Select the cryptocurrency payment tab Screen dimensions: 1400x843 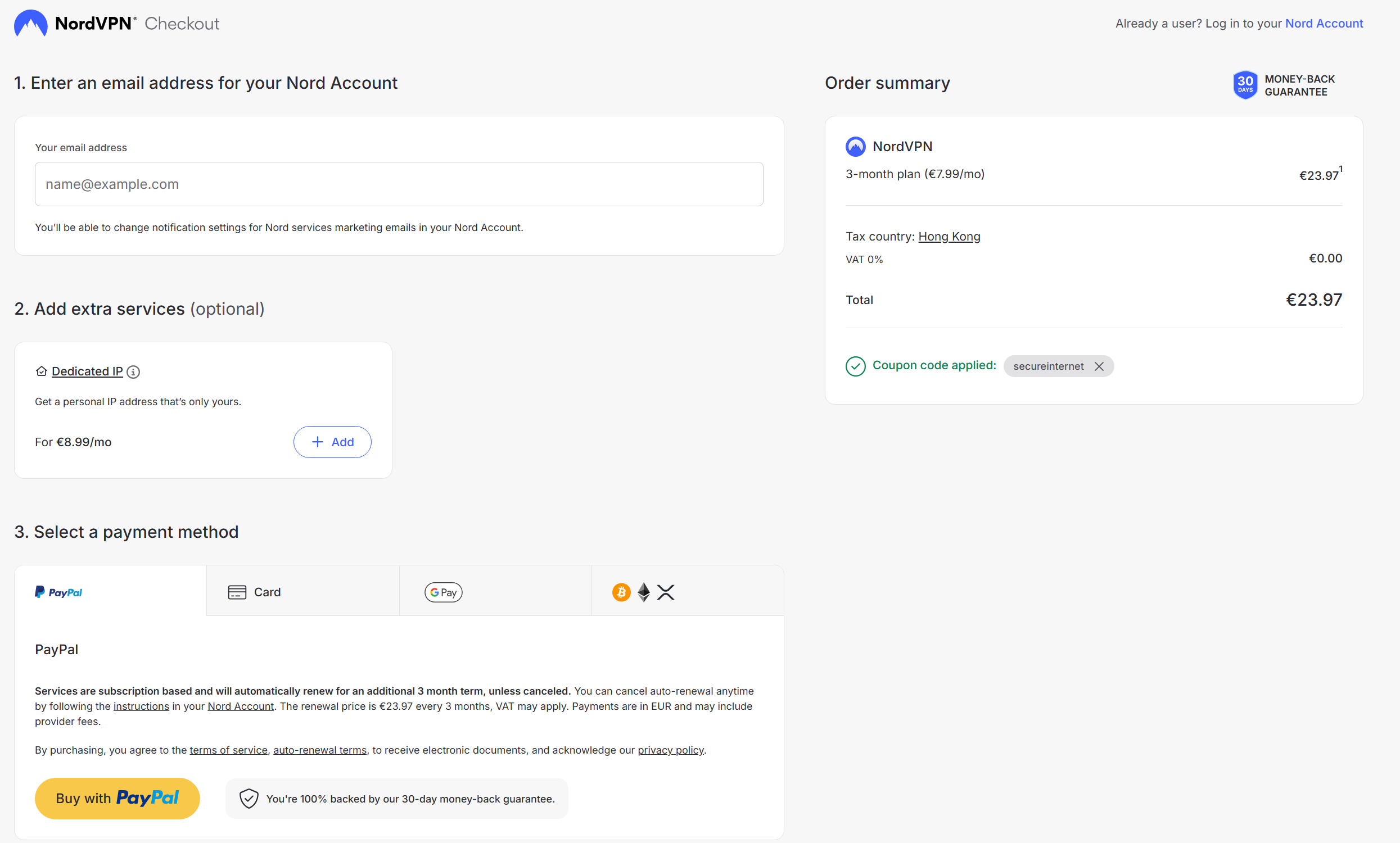pos(688,592)
